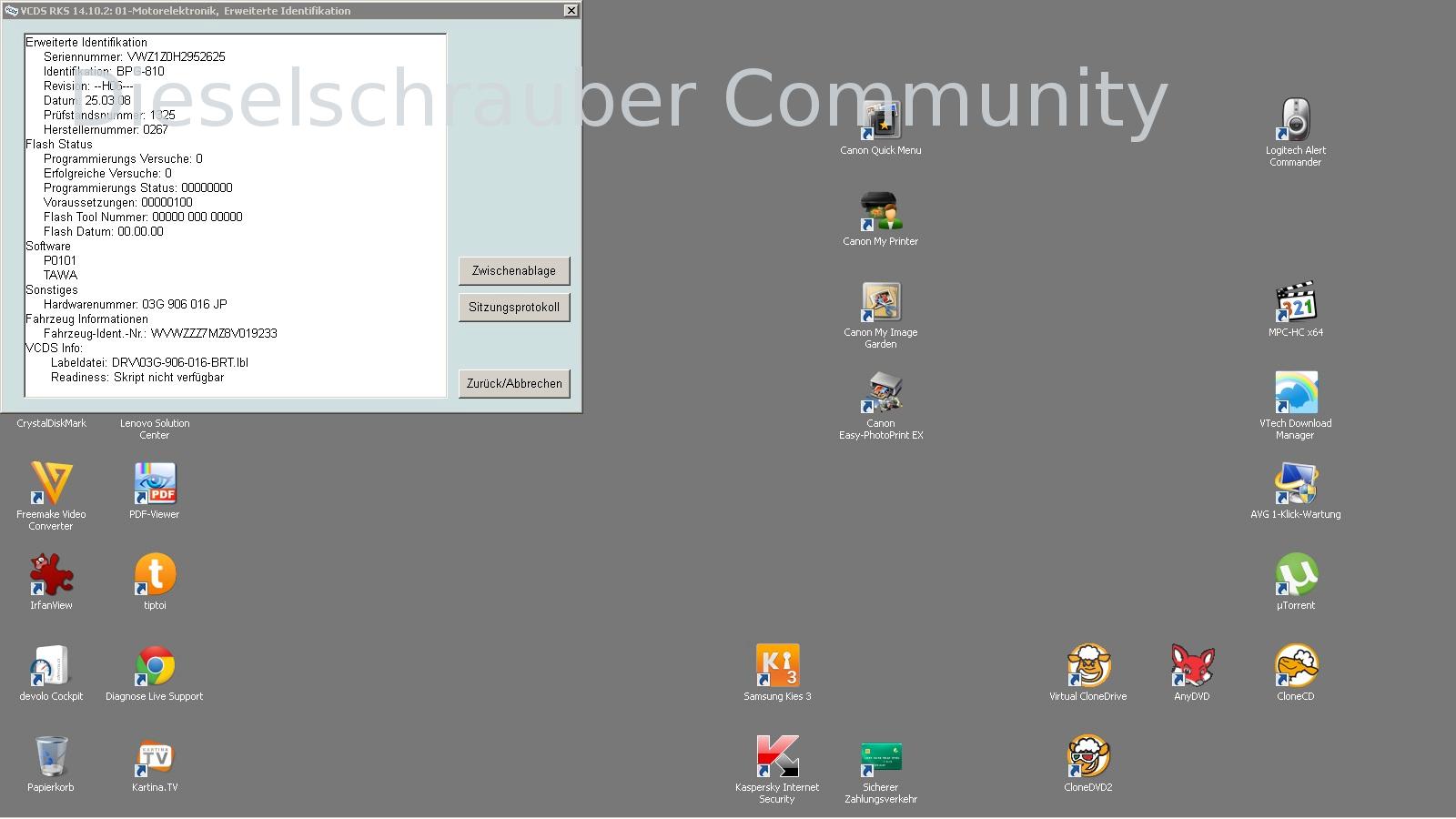Close the VCDS Erweiterte Identifikation window
1456x819 pixels.
point(571,11)
